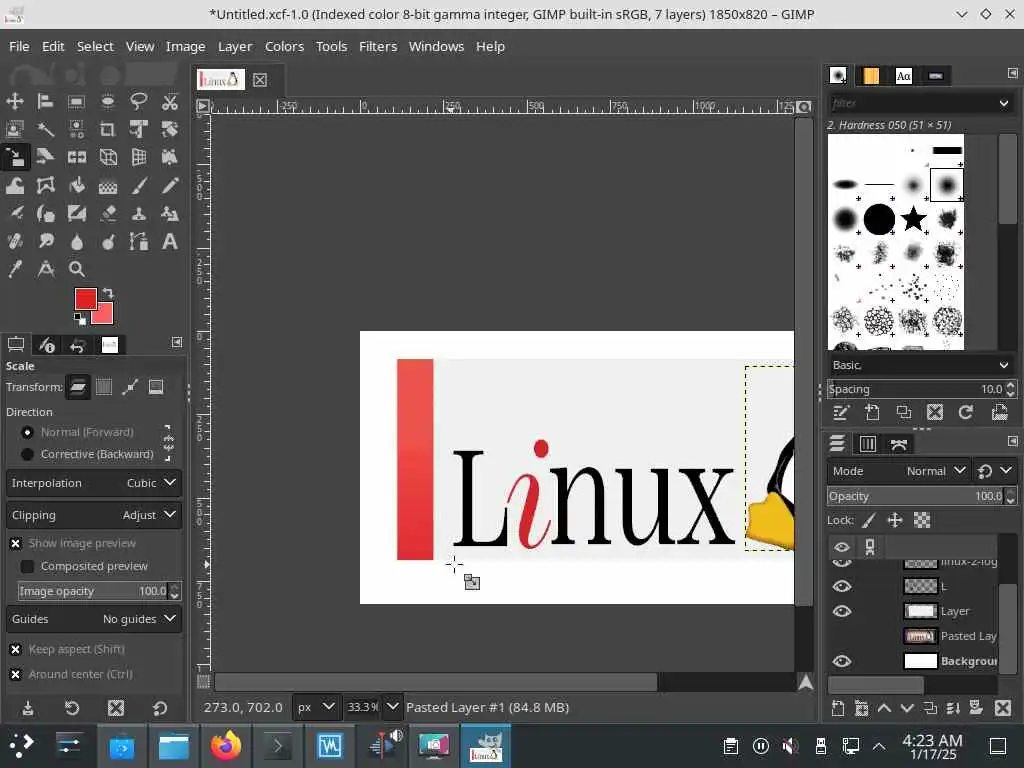Select the Scissors Select tool
Viewport: 1024px width, 768px height.
pos(170,101)
